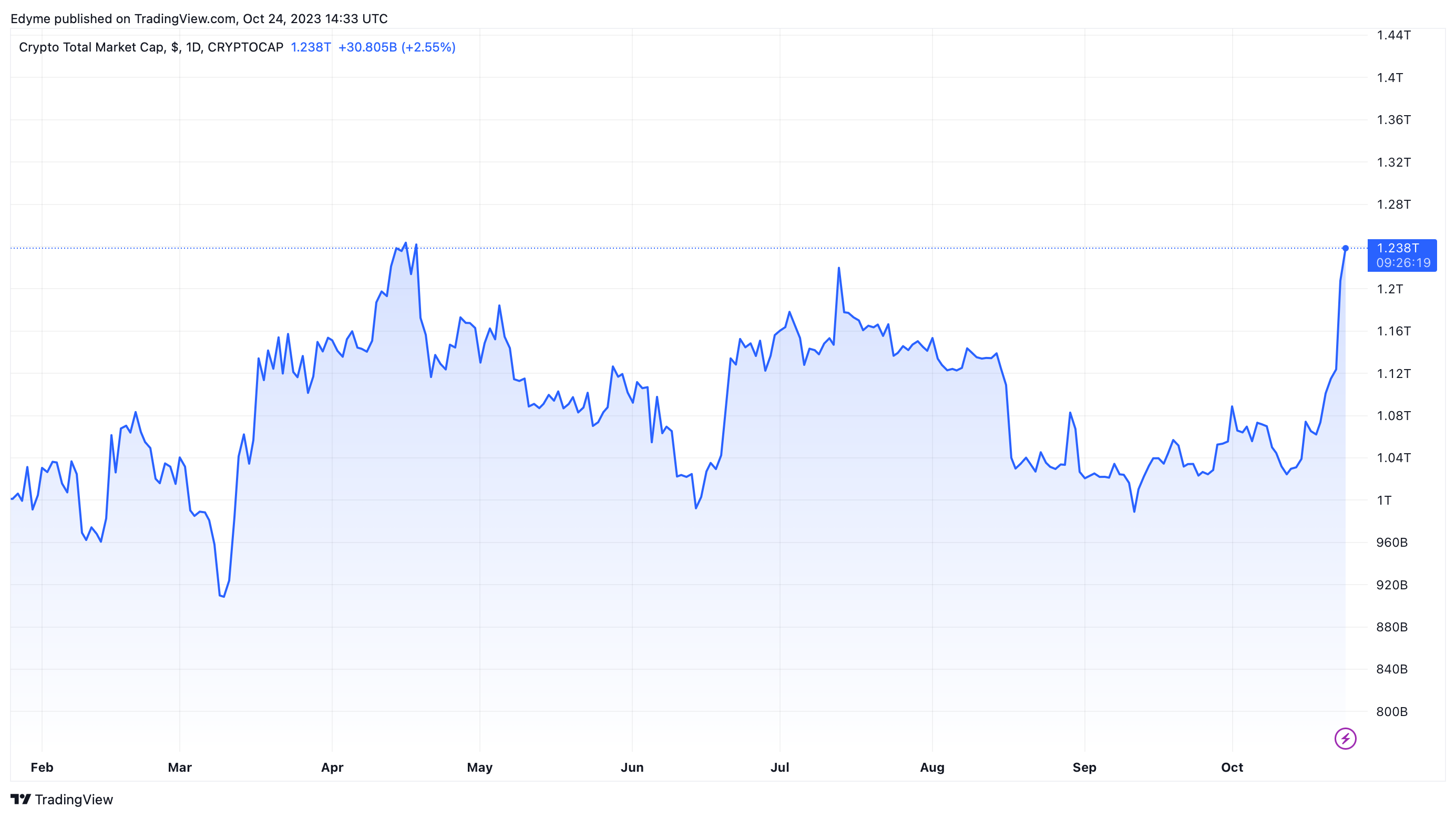The image size is (1456, 818).
Task: Click the Jun label on time axis
Action: click(x=632, y=767)
